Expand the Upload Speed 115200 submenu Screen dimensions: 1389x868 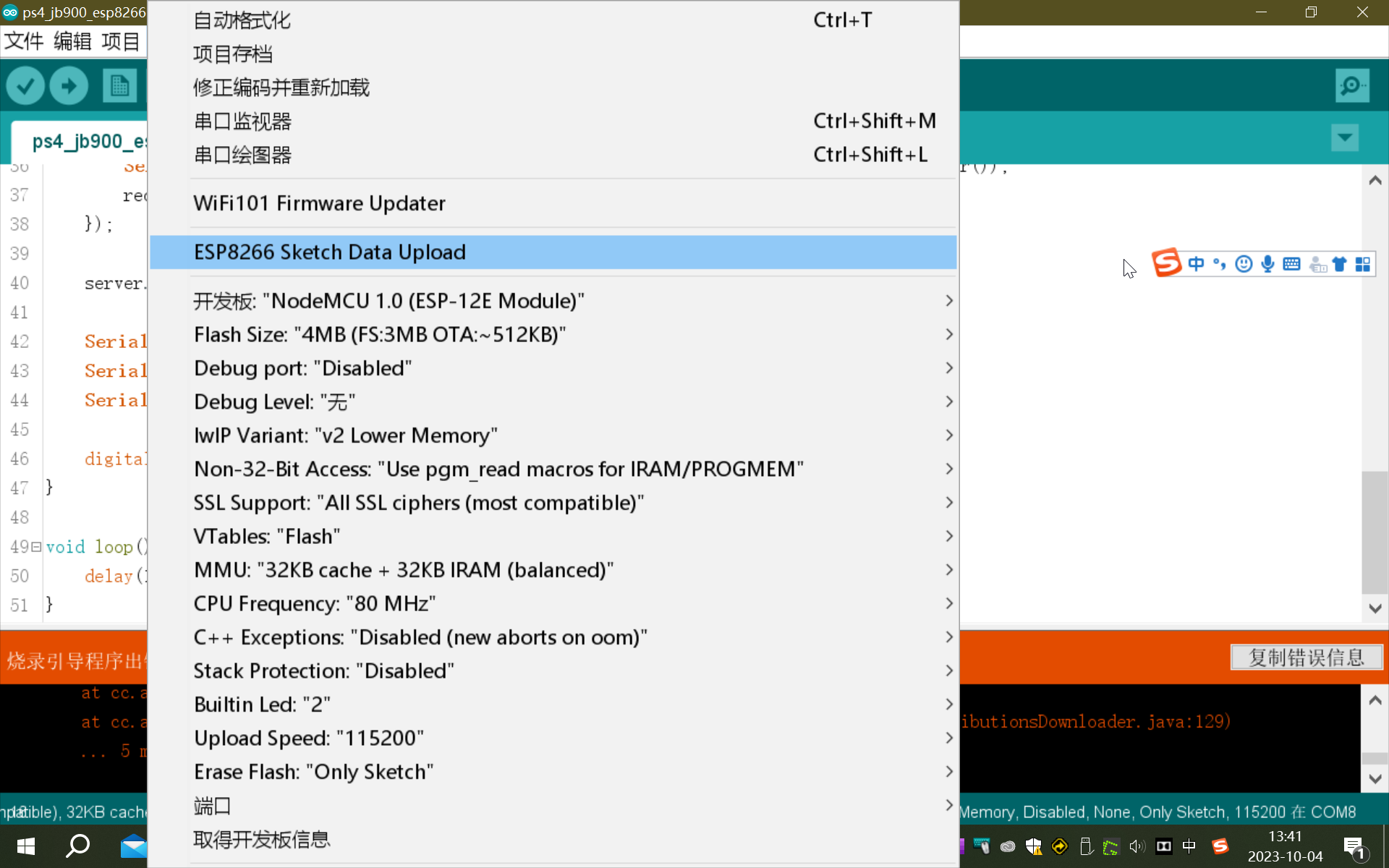(553, 738)
